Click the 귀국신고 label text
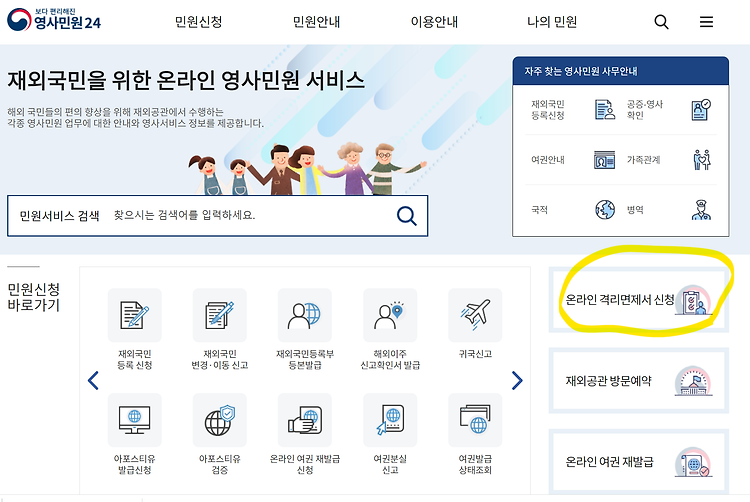The width and height of the screenshot is (750, 502). [475, 354]
